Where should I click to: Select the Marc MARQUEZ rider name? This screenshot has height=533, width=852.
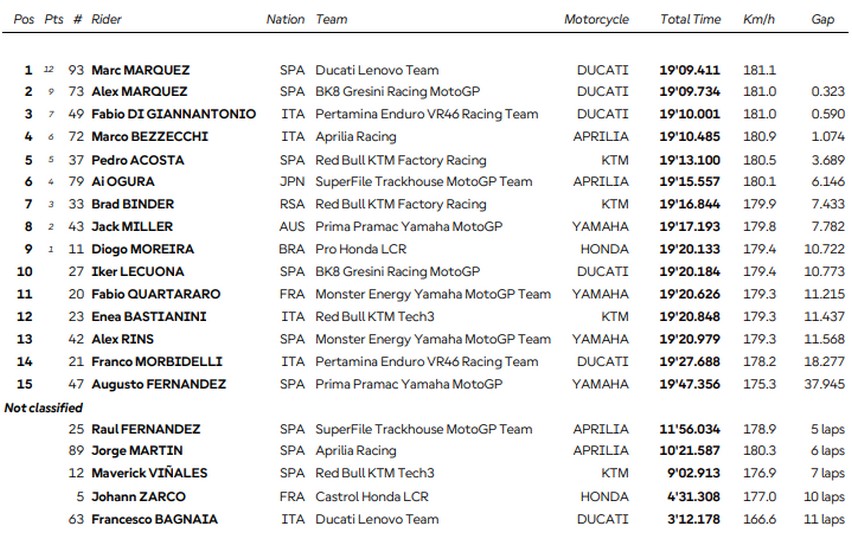click(140, 70)
